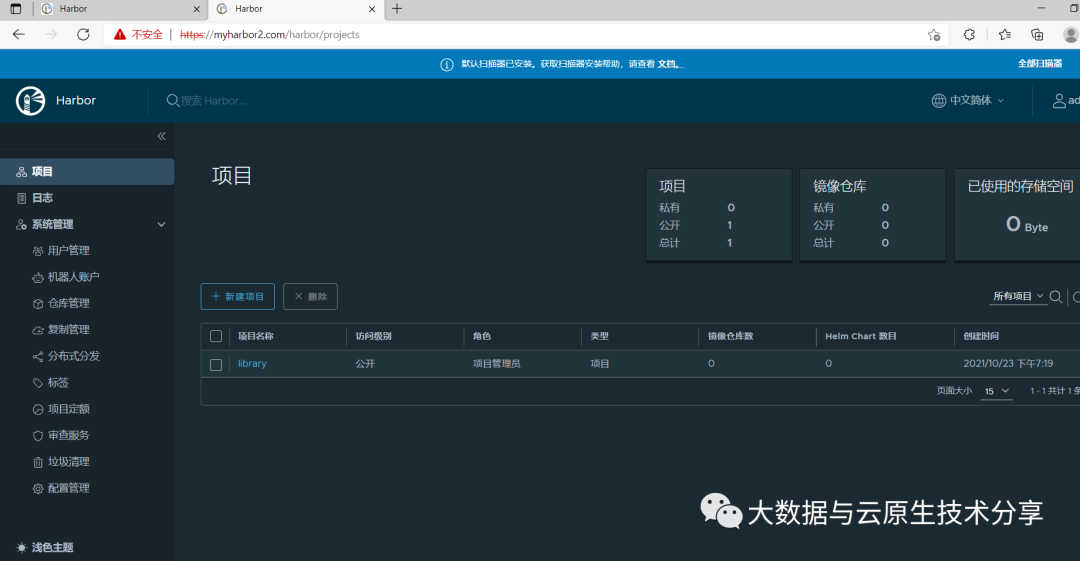Image resolution: width=1080 pixels, height=561 pixels.
Task: Sort by 创建时间 column header
Action: point(982,336)
